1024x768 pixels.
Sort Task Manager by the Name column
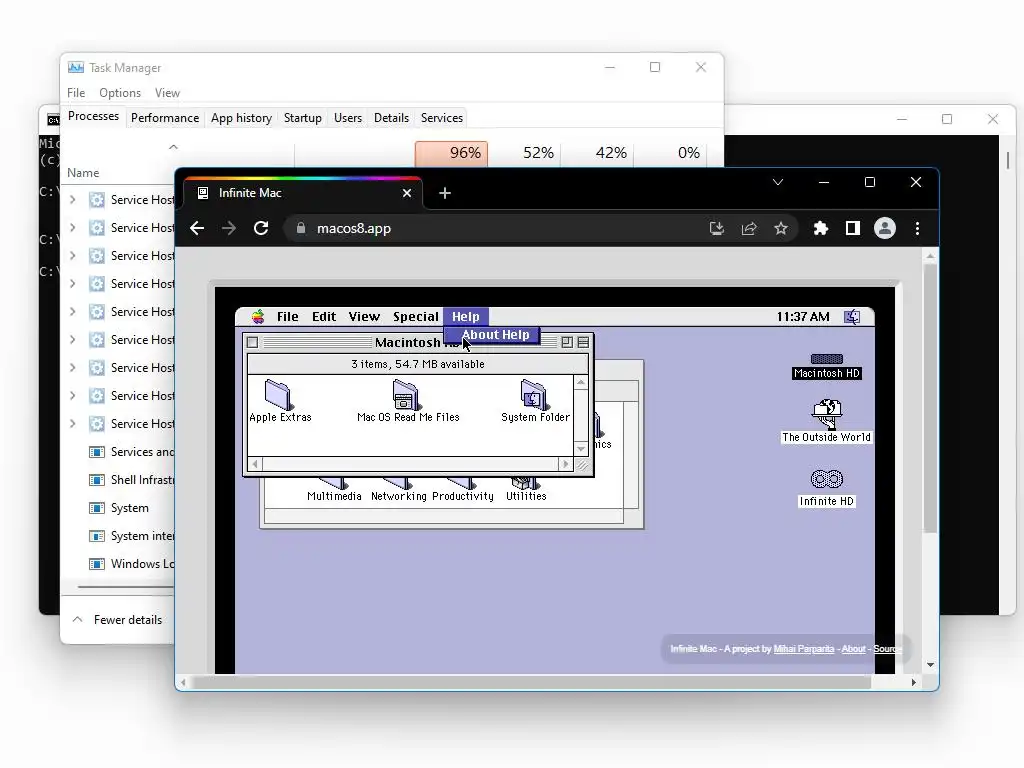click(x=83, y=173)
